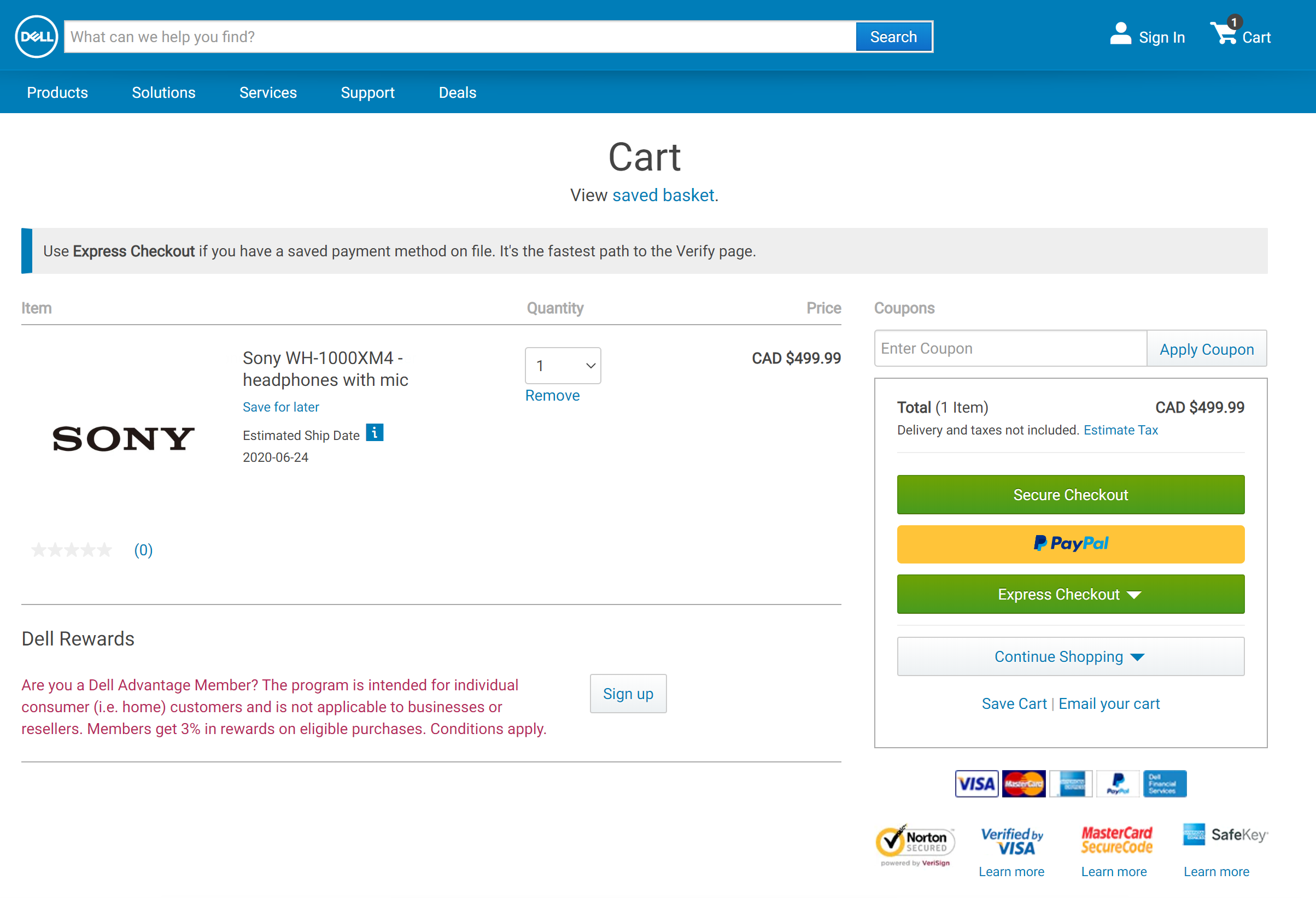
Task: Remove the Sony headphones from cart
Action: [x=552, y=395]
